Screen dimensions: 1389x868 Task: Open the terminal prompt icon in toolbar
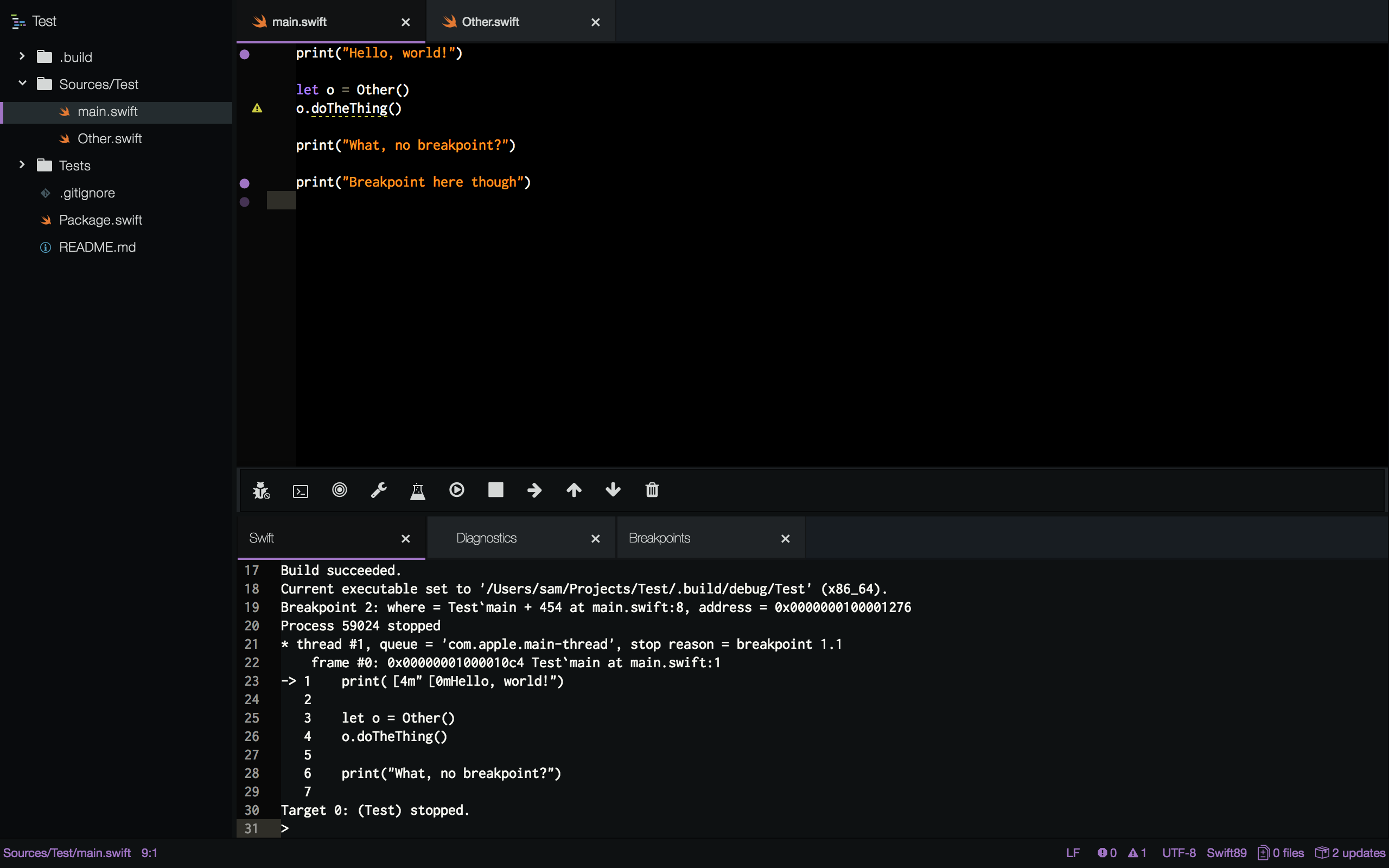[x=300, y=492]
